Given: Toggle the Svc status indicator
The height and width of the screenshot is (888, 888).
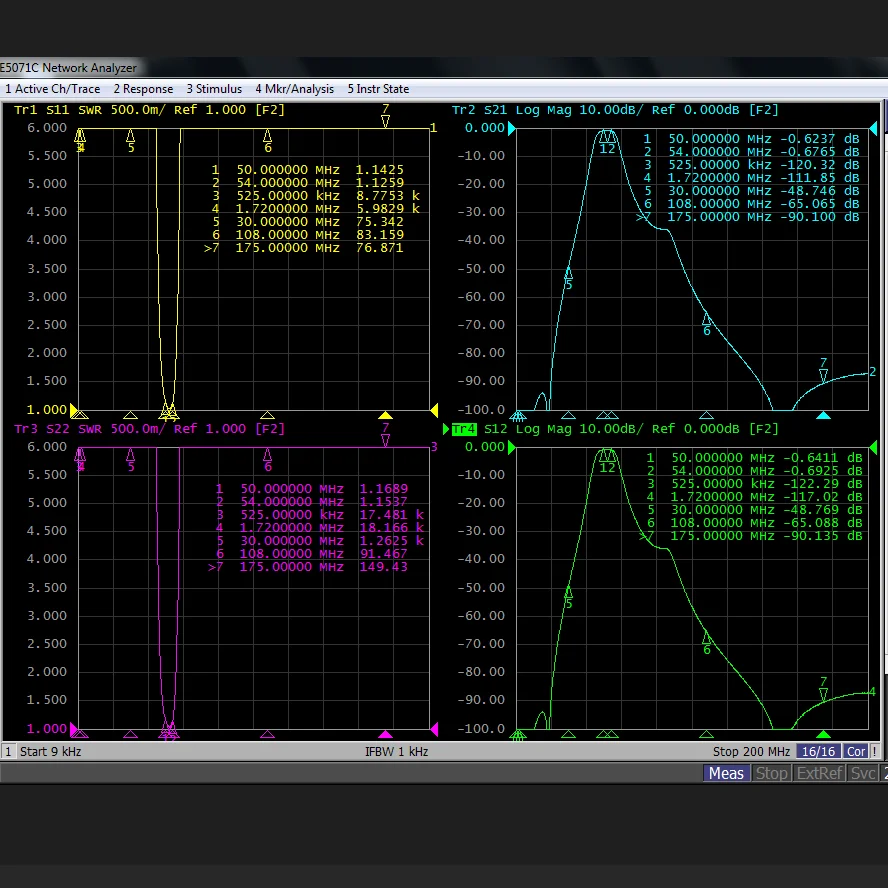Looking at the screenshot, I should 863,773.
